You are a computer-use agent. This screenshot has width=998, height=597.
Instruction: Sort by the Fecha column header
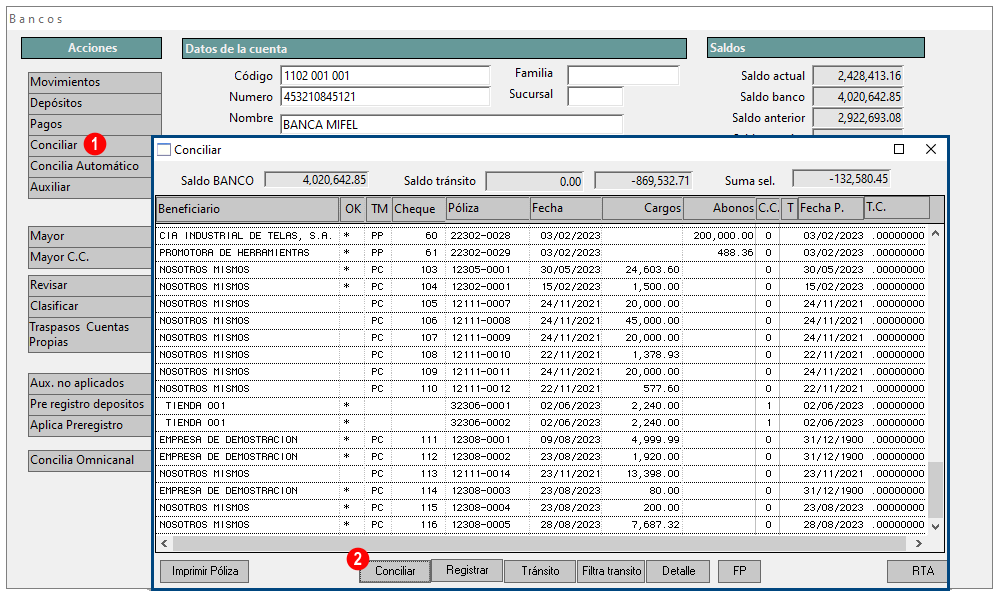[566, 209]
